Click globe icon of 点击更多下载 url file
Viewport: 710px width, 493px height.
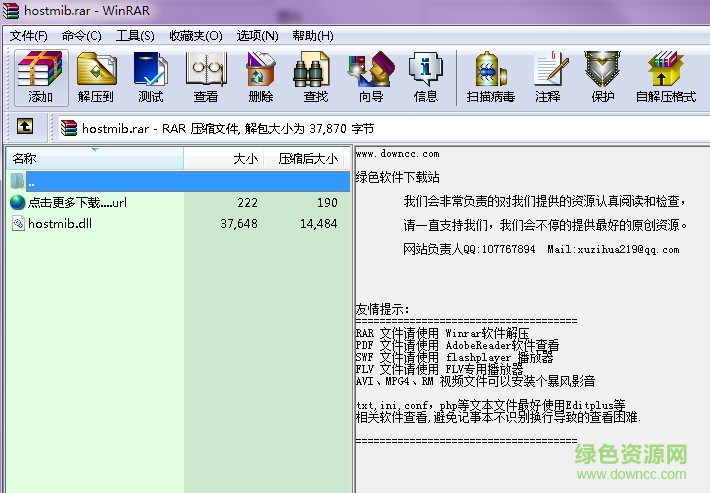tap(18, 202)
